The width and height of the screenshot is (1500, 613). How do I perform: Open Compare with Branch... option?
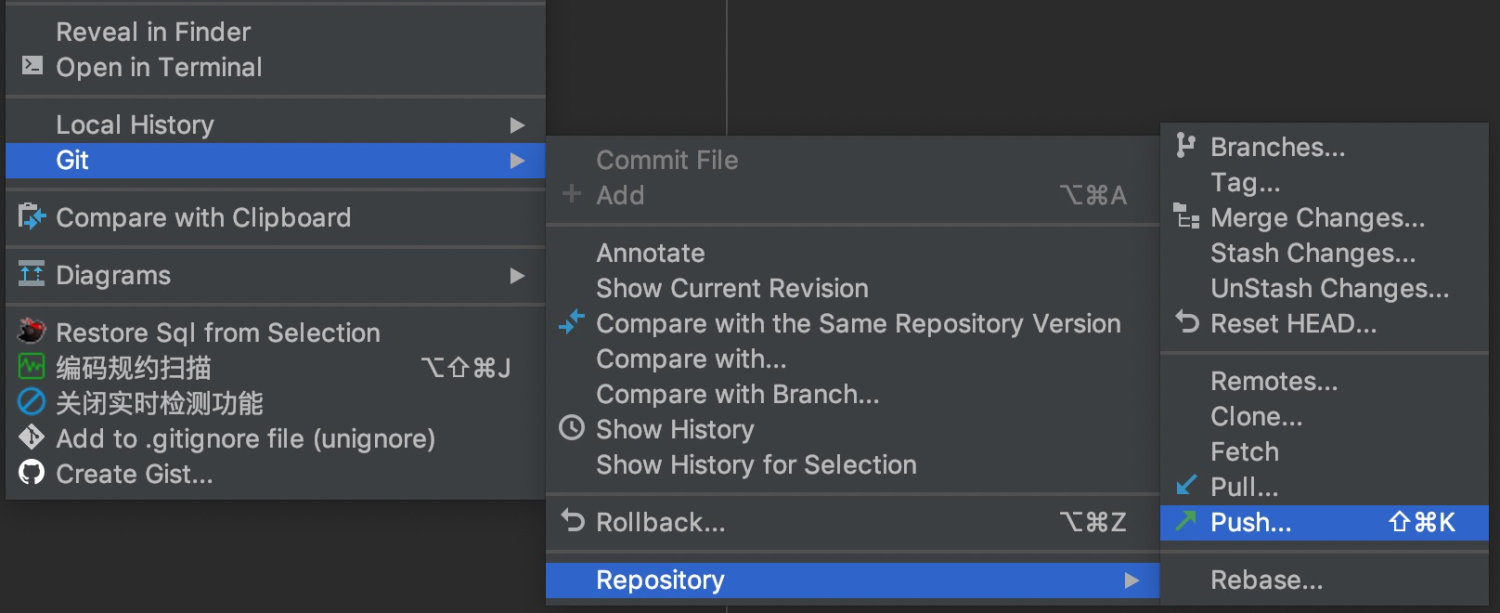737,394
